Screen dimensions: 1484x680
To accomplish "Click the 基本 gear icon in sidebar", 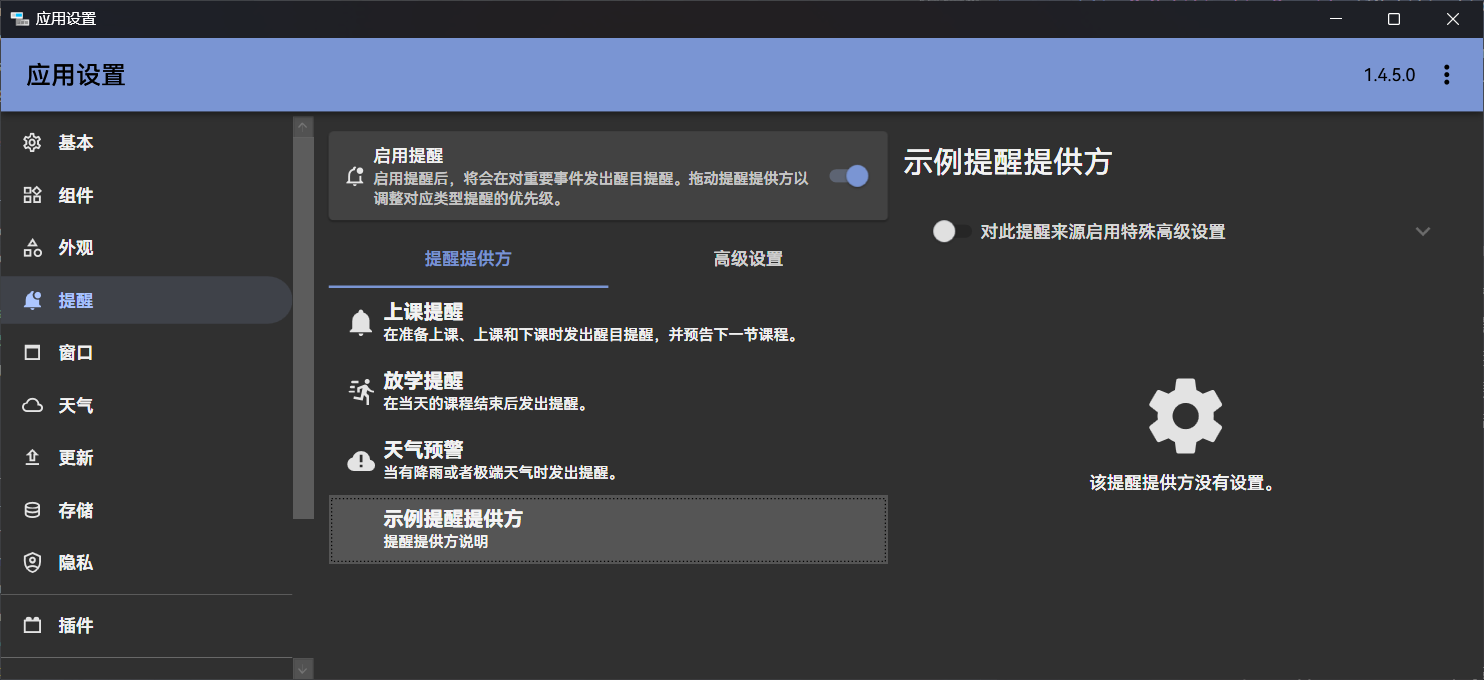I will pos(33,143).
